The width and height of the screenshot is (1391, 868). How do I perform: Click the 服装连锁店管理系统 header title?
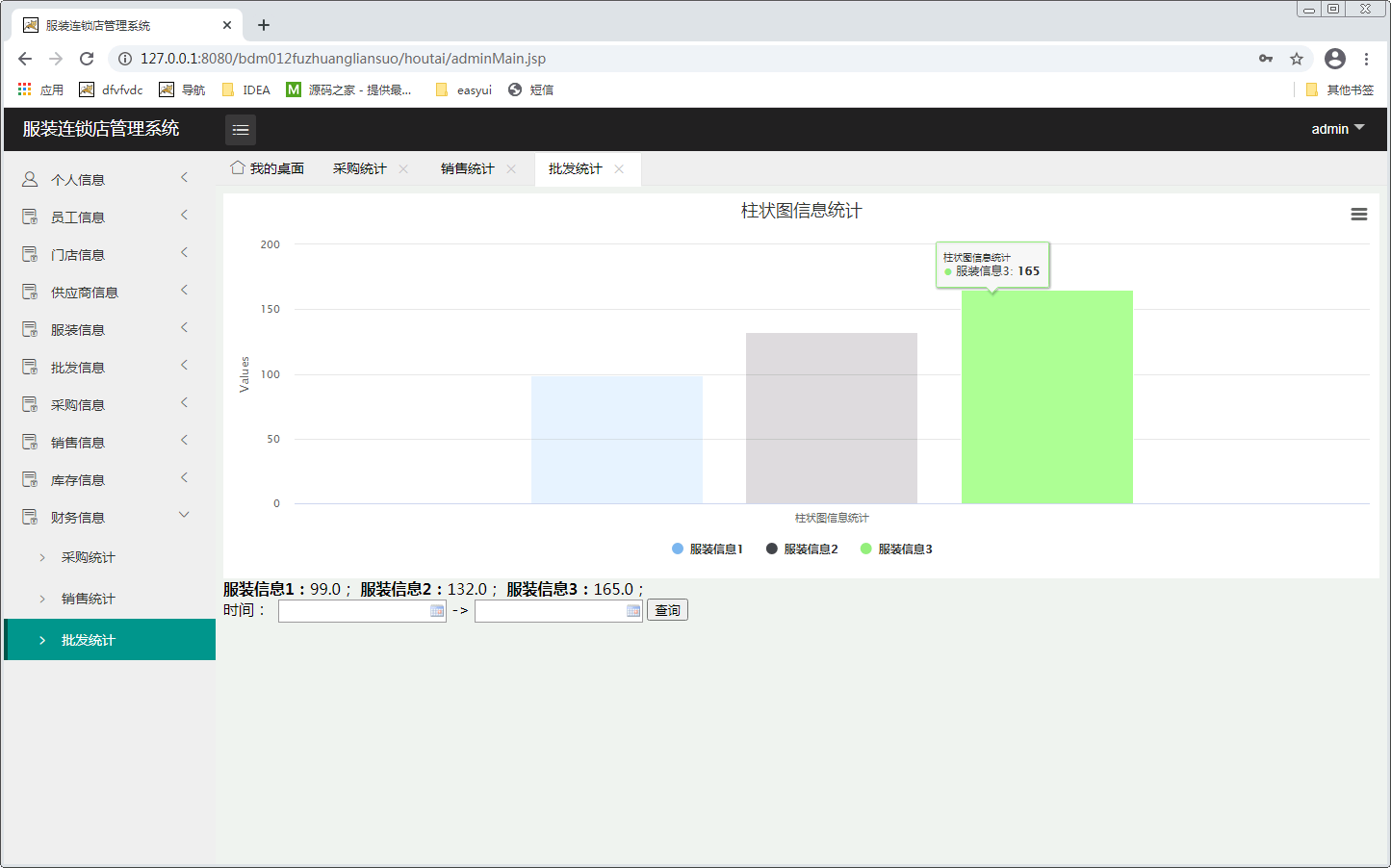(101, 128)
